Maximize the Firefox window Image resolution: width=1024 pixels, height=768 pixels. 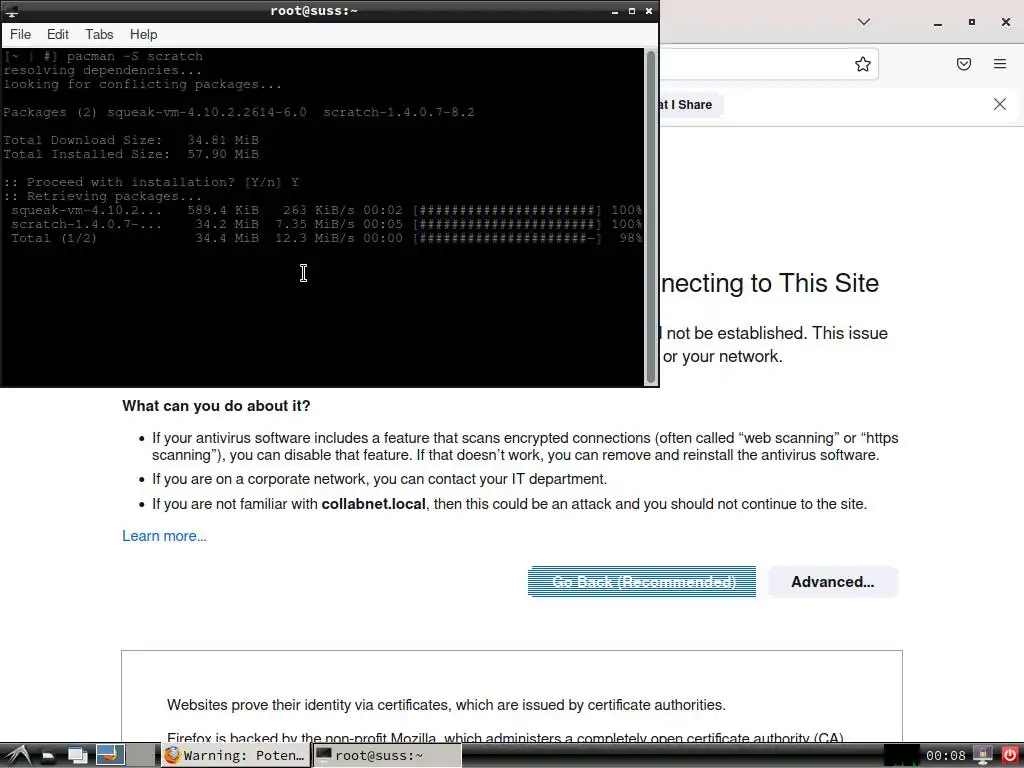click(972, 22)
